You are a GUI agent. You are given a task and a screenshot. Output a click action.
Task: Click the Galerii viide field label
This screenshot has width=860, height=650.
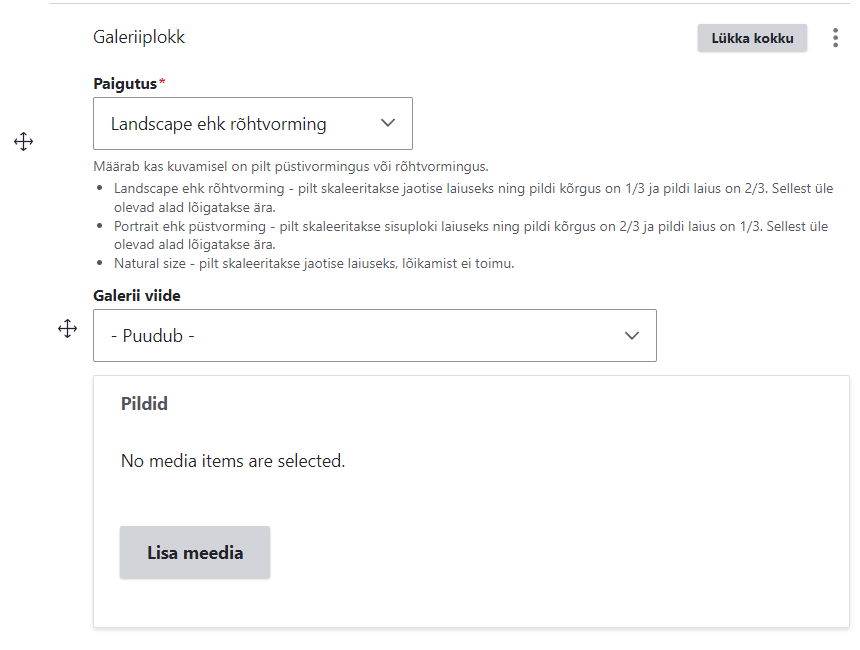[137, 295]
